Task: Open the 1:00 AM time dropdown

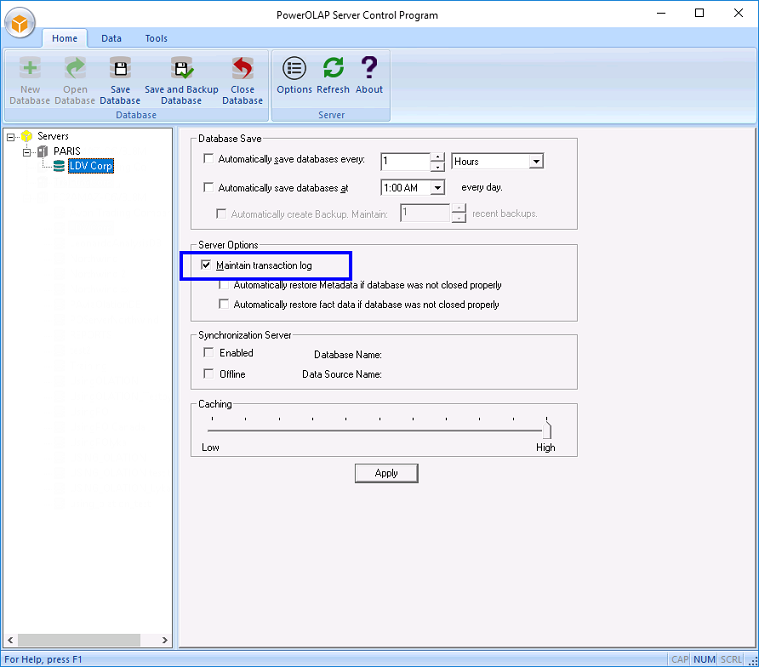Action: click(x=437, y=188)
